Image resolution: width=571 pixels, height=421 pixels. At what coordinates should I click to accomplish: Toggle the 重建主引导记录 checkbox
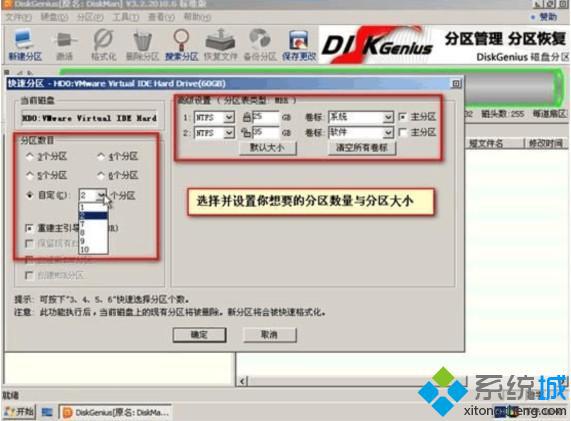point(29,228)
